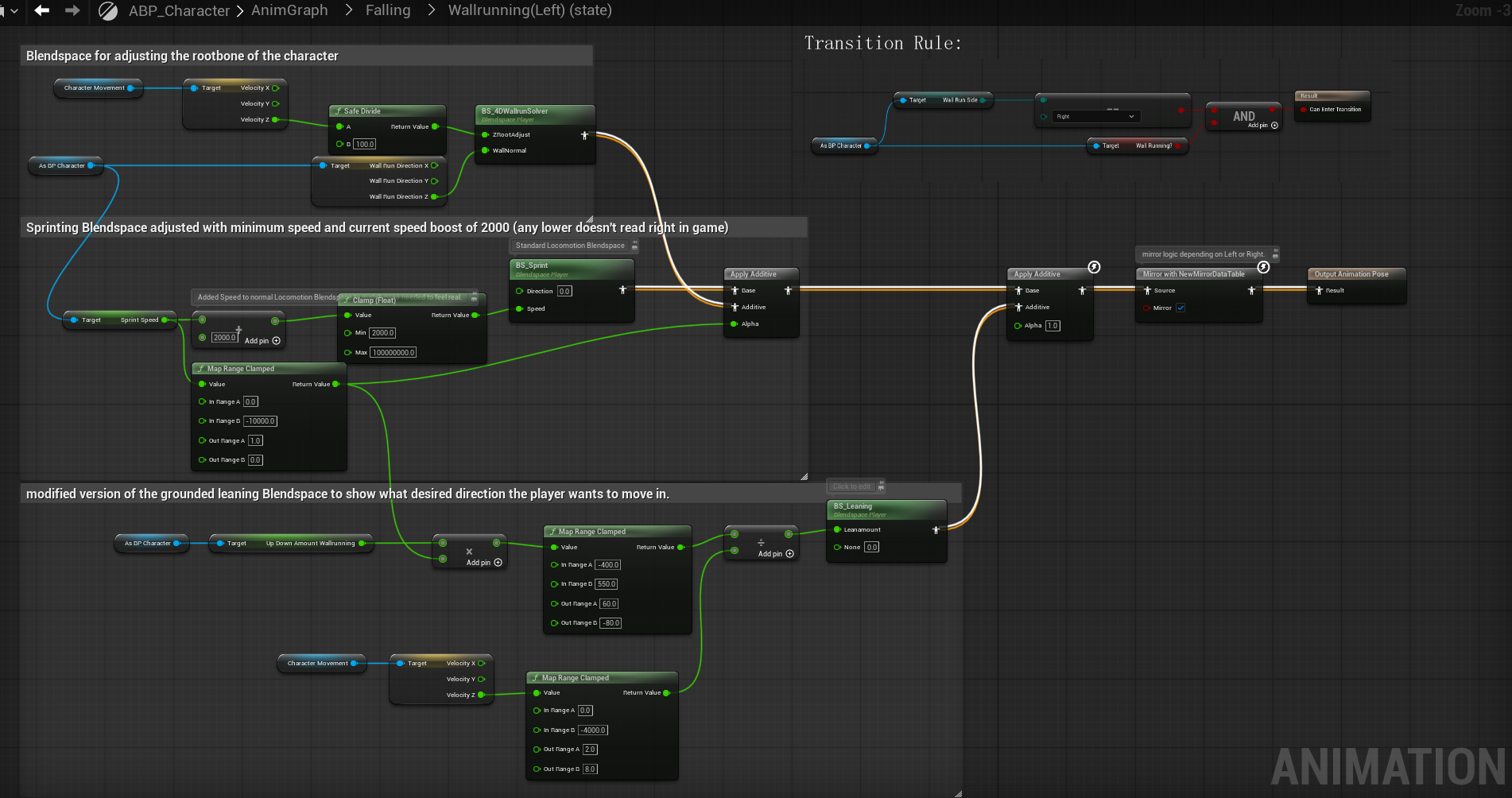The image size is (1512, 798).
Task: Click the Clamp node Min value field
Action: coord(382,333)
